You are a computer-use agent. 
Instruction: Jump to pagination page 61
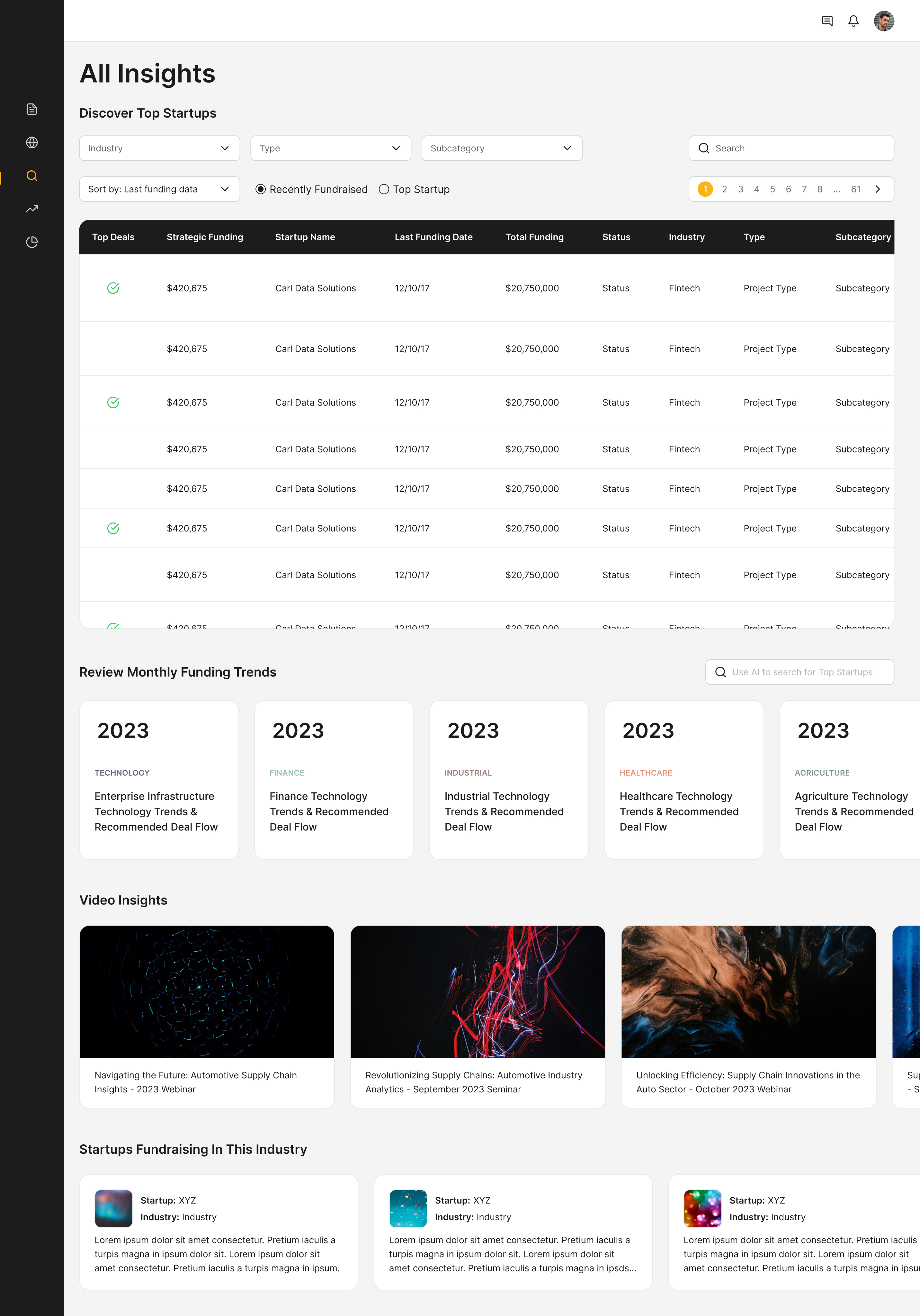coord(855,190)
